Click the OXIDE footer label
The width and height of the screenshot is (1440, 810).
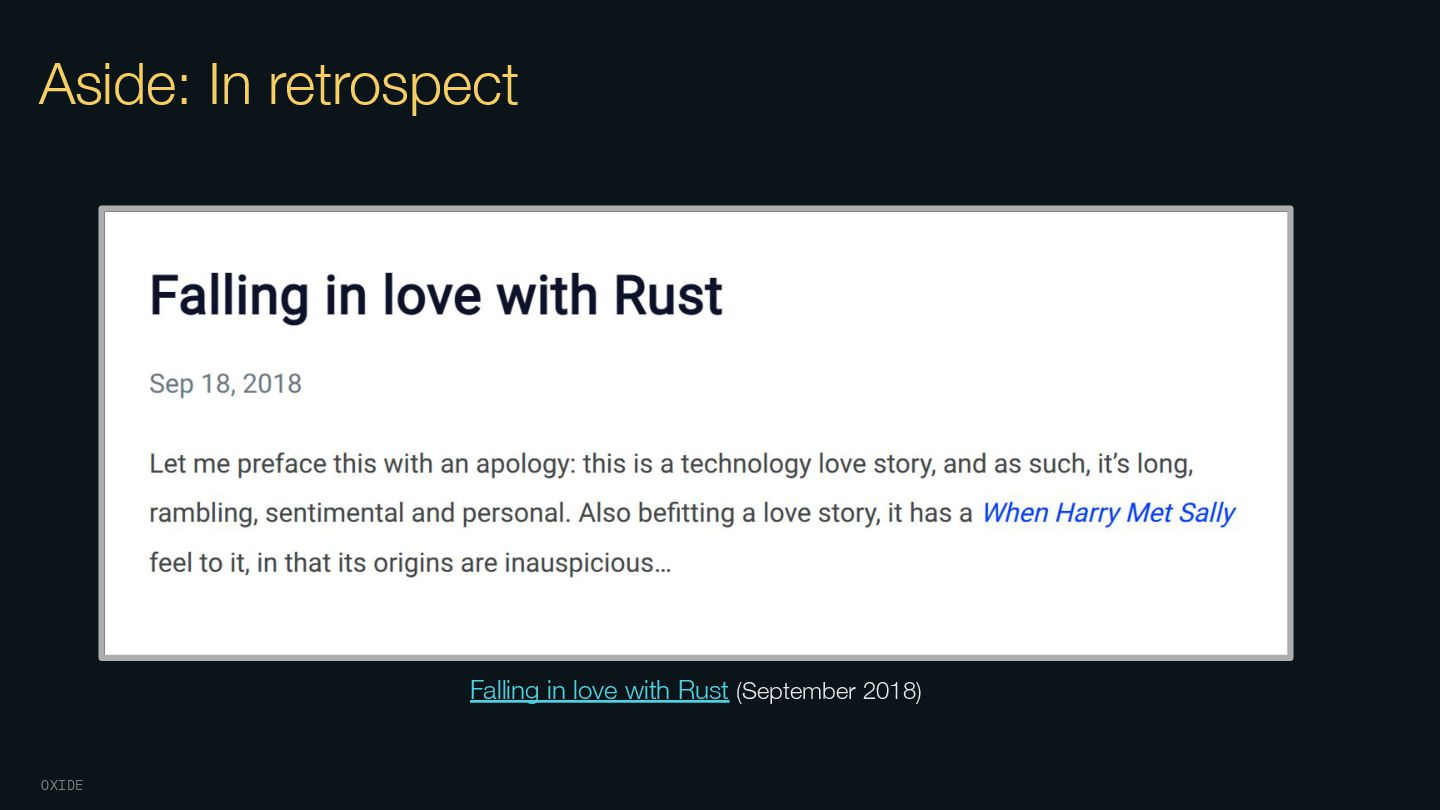[x=62, y=785]
